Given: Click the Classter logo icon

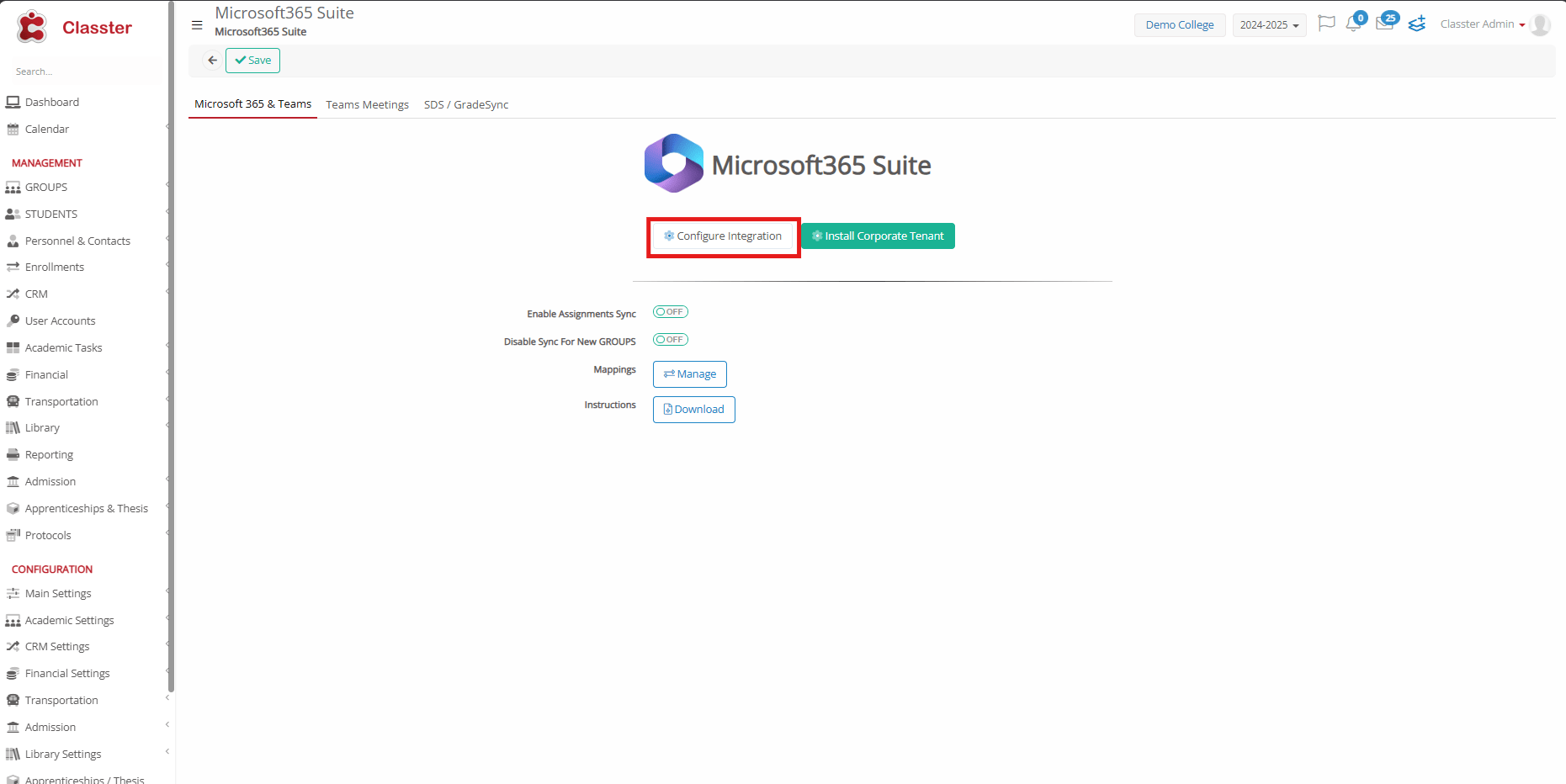Looking at the screenshot, I should (32, 27).
